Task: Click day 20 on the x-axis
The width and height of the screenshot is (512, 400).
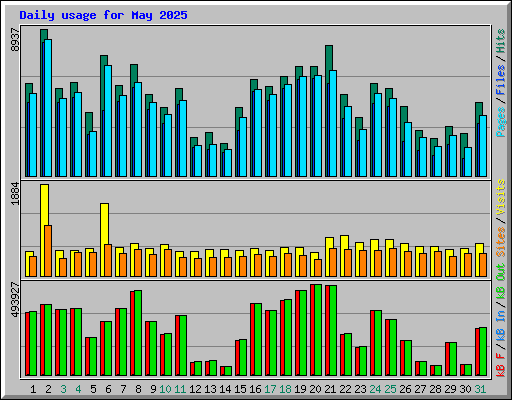Action: click(315, 389)
